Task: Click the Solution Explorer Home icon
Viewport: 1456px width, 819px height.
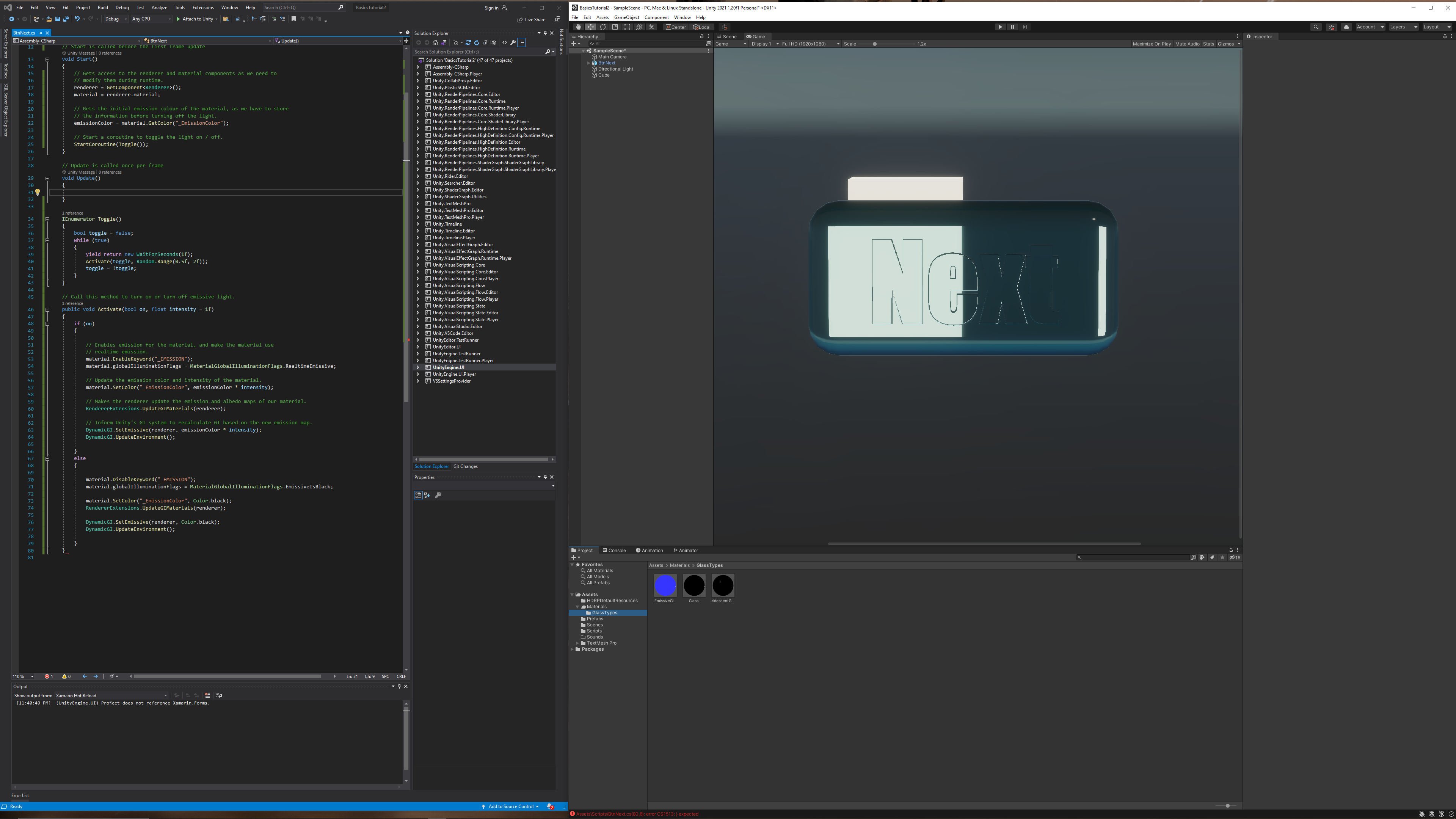Action: click(435, 42)
